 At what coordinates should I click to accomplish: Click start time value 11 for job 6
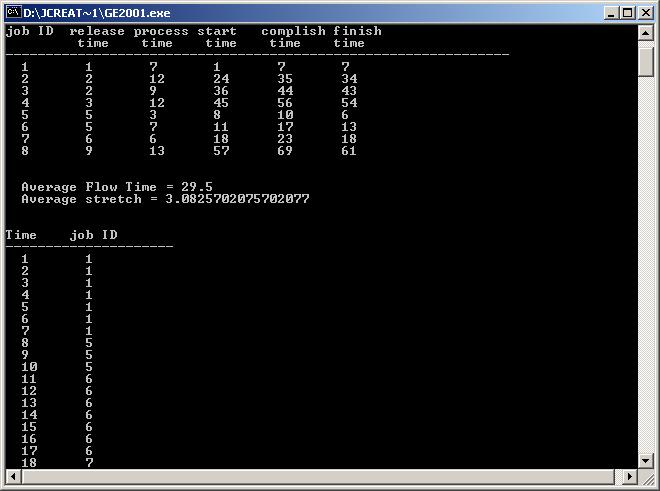point(221,127)
